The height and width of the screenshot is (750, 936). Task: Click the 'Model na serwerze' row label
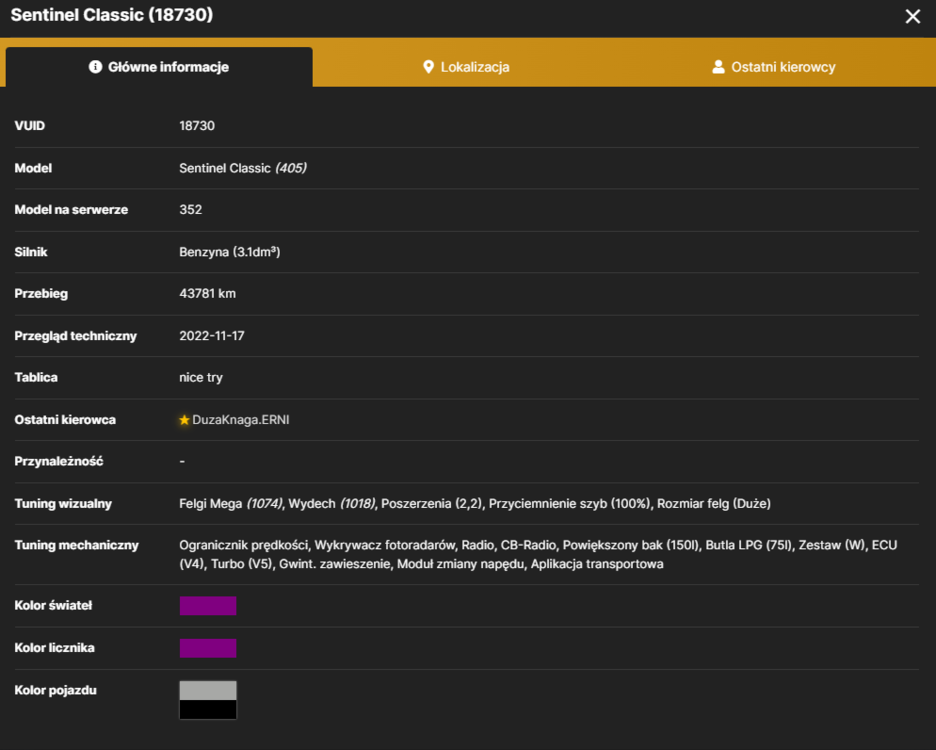71,210
